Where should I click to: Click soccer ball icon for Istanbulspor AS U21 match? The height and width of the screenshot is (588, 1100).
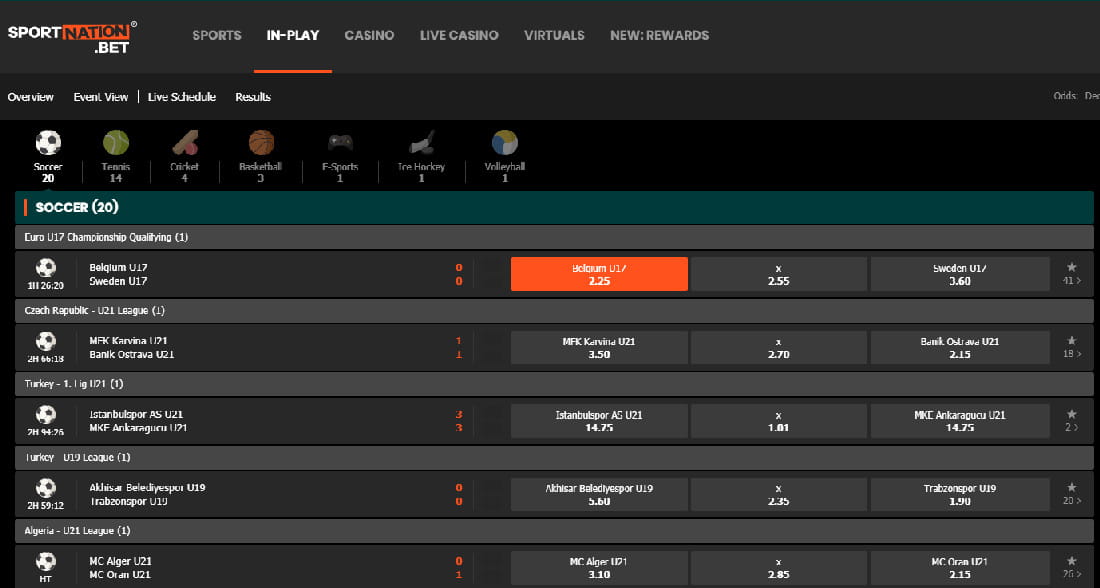click(46, 414)
